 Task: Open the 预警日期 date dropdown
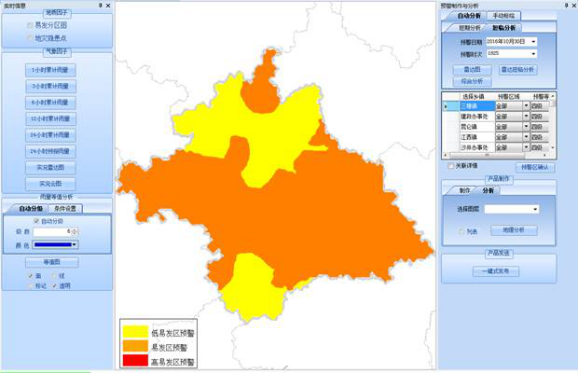pos(533,42)
